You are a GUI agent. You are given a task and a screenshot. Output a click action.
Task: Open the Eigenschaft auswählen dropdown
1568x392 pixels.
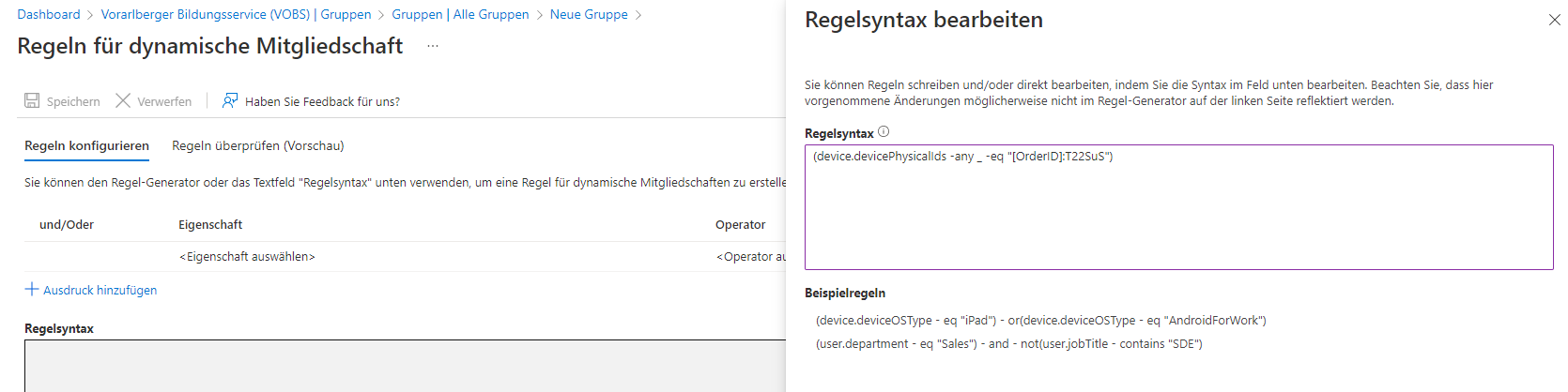tap(247, 257)
